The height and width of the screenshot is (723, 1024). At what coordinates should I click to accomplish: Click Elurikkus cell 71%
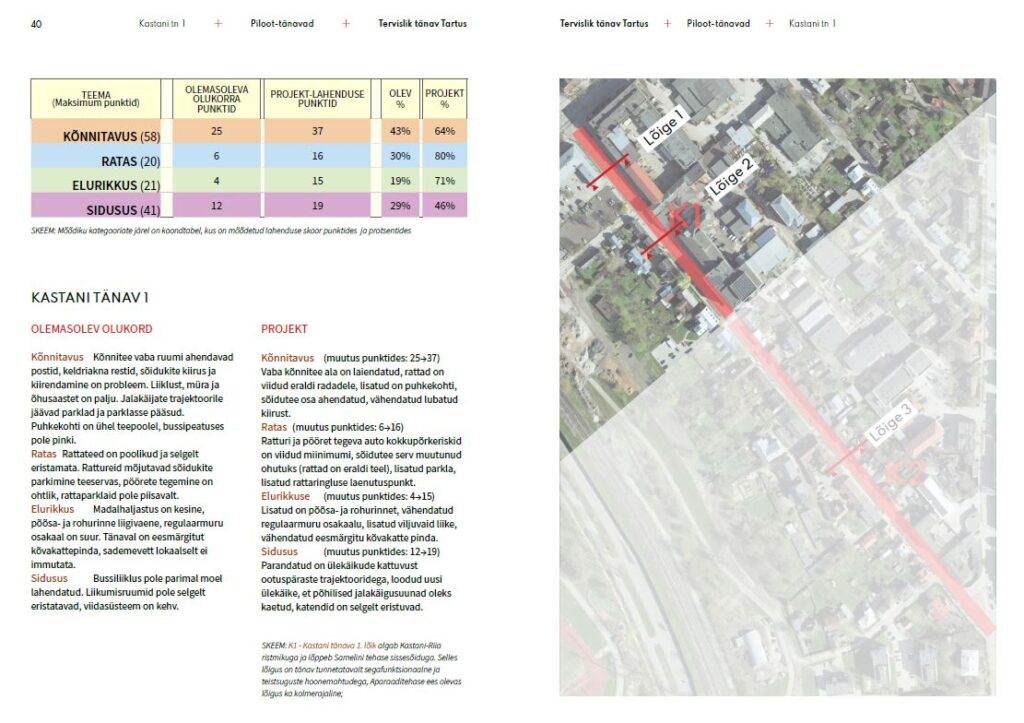[x=445, y=181]
